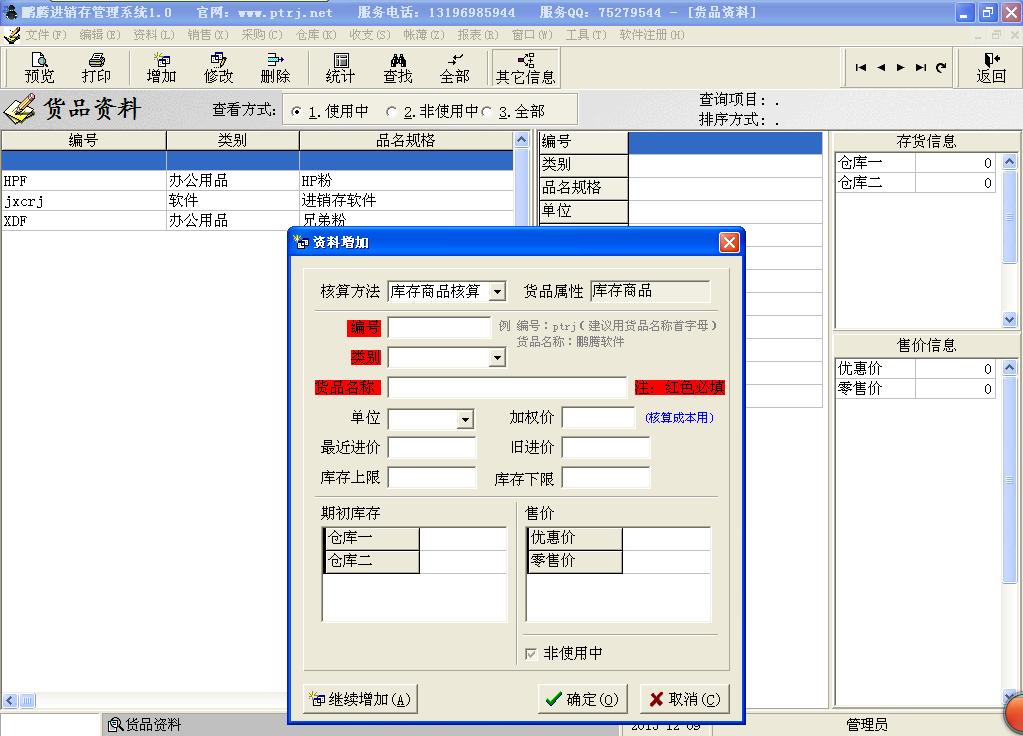Open the 收支(S) menu
This screenshot has height=736, width=1023.
pos(370,35)
